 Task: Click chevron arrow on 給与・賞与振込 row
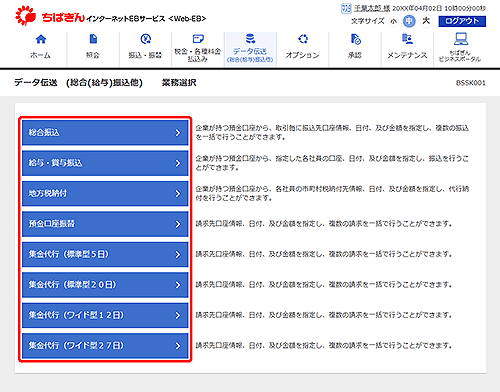(178, 163)
